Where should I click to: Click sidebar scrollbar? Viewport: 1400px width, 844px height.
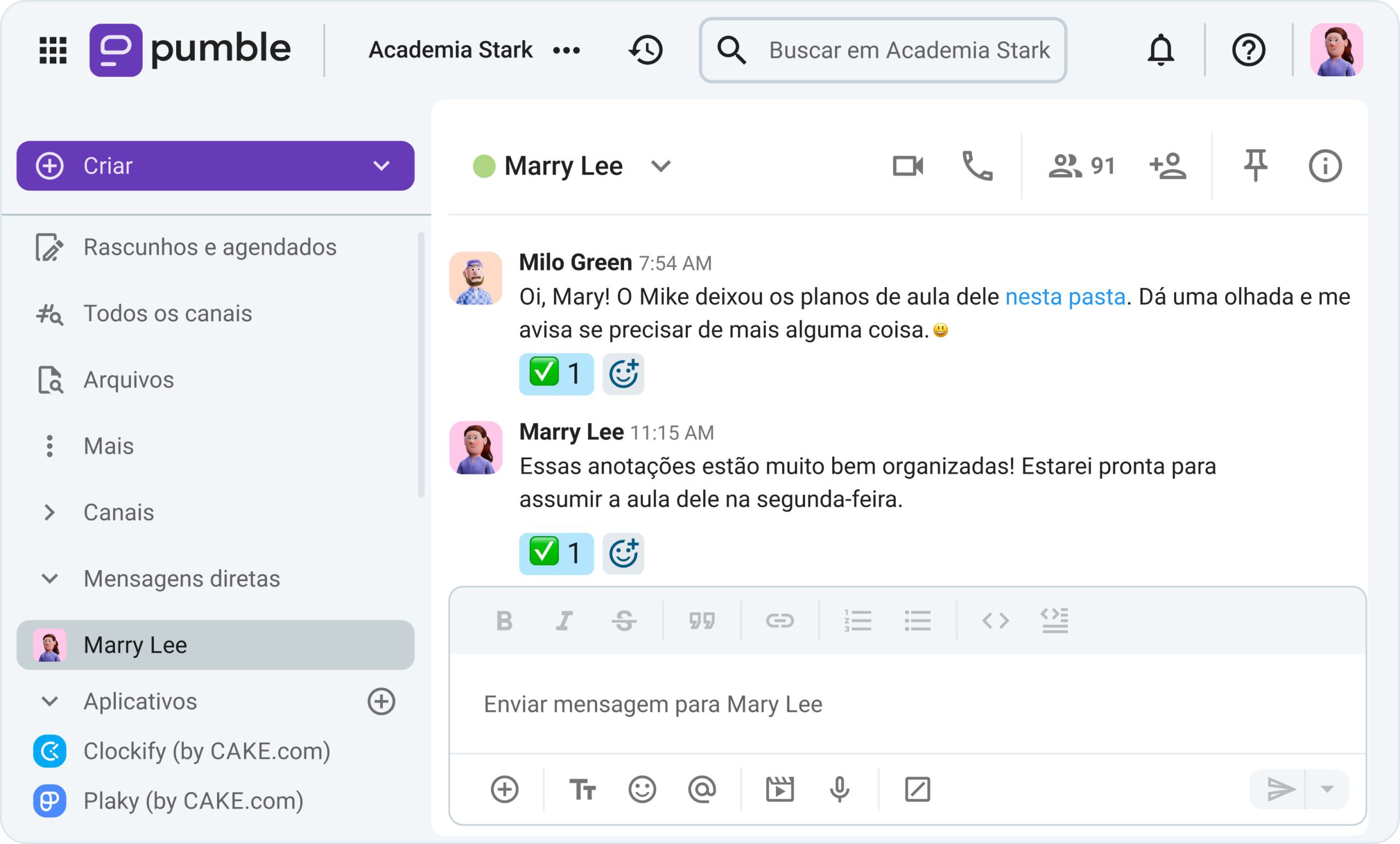(x=421, y=365)
